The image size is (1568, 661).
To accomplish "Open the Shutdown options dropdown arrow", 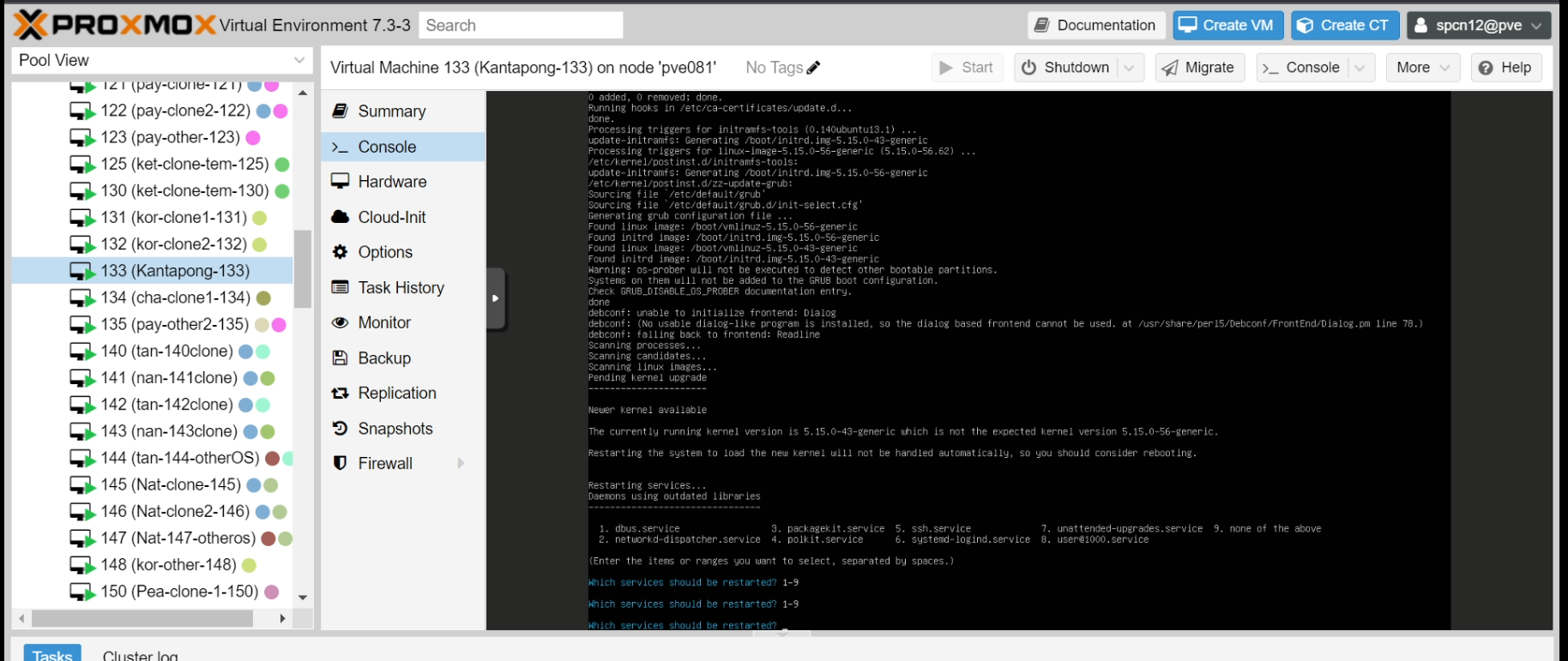I will tap(1130, 68).
